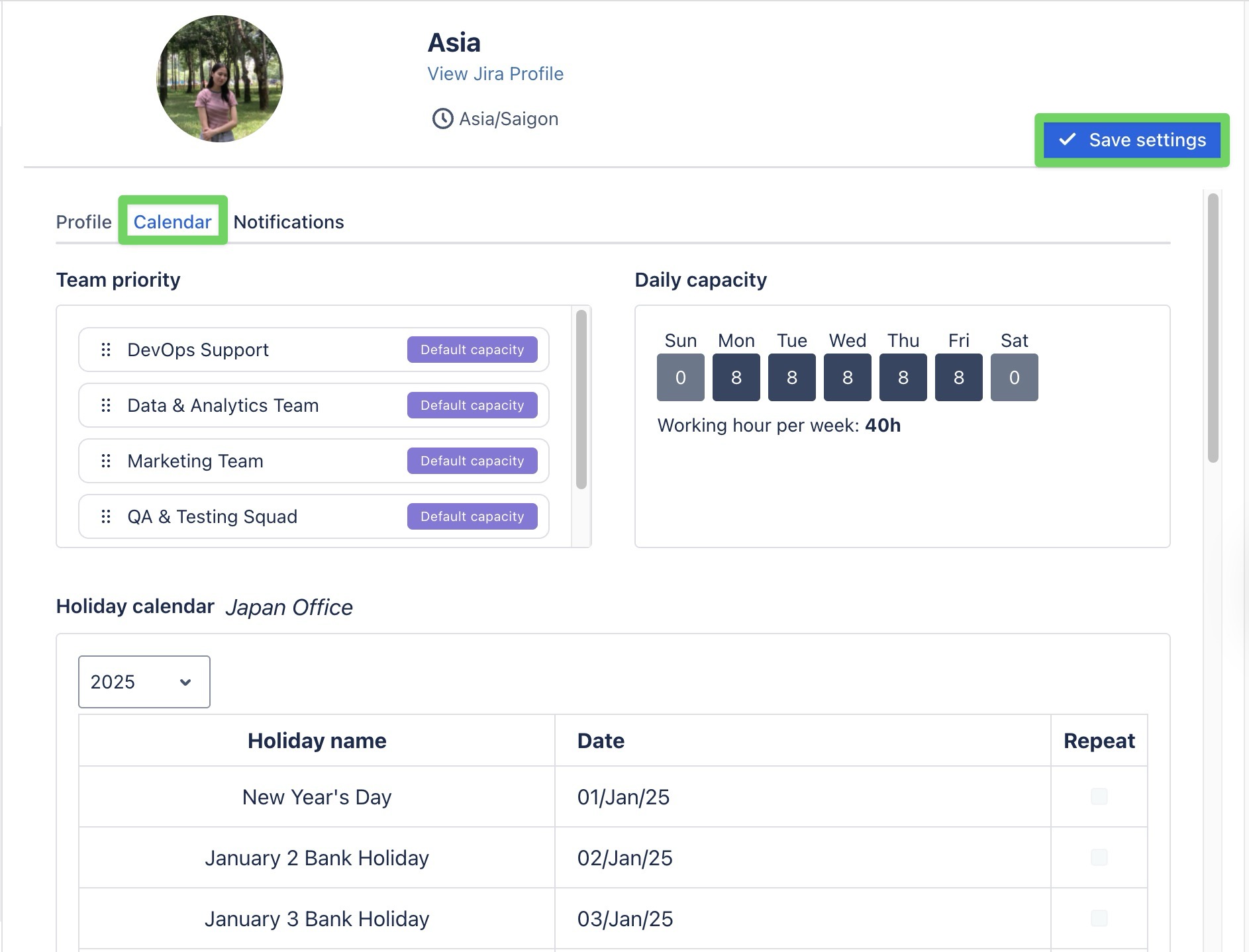Open the Profile tab

pos(83,222)
